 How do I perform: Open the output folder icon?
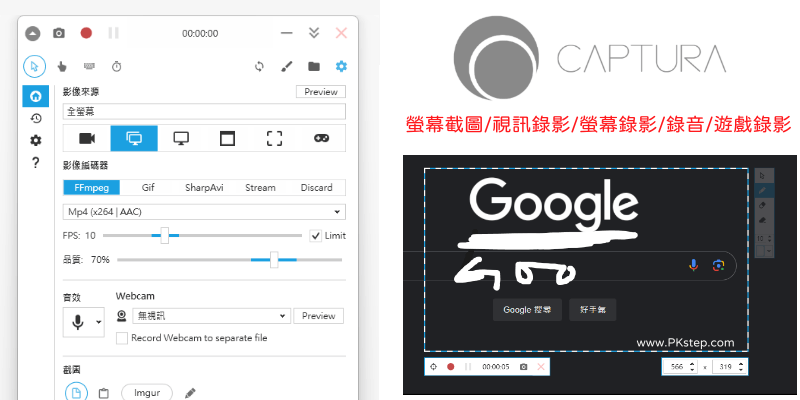point(314,66)
